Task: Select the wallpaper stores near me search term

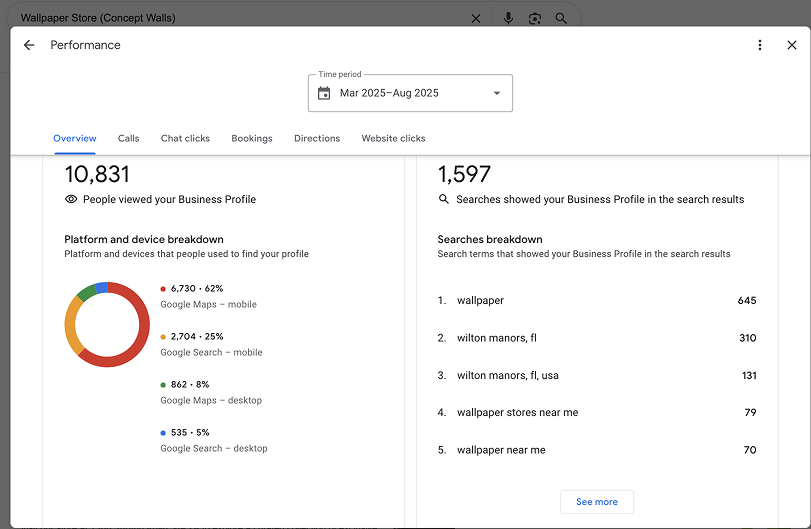Action: tap(517, 412)
